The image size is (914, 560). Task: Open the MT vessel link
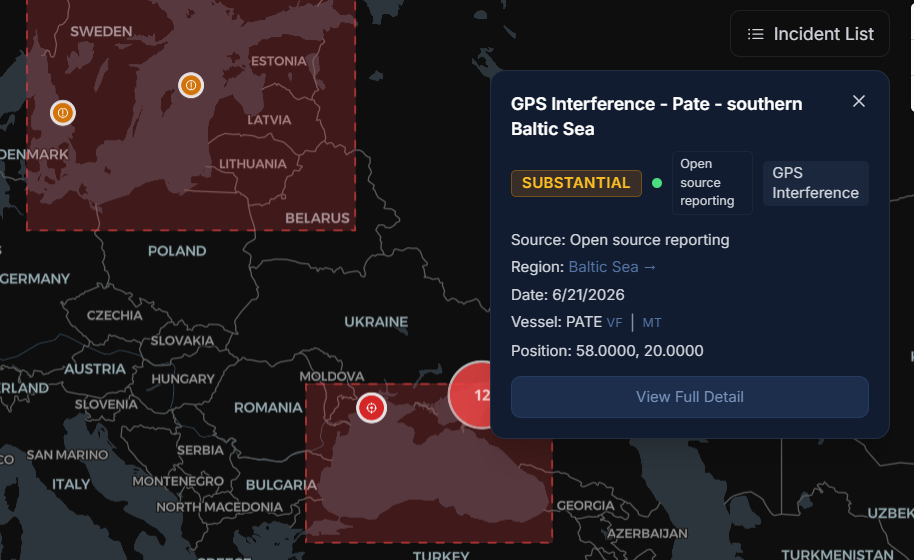tap(652, 323)
